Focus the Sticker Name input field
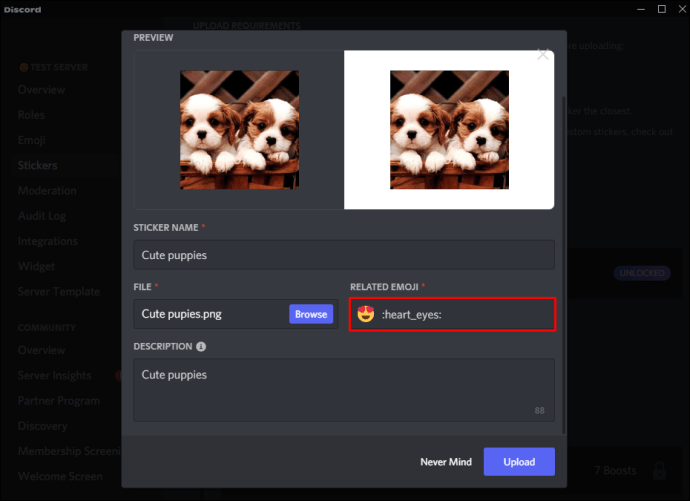This screenshot has height=501, width=690. click(344, 255)
